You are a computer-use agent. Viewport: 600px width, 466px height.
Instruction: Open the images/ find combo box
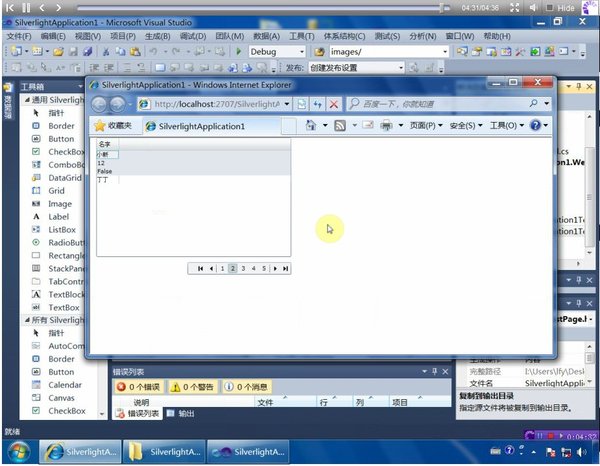click(388, 52)
